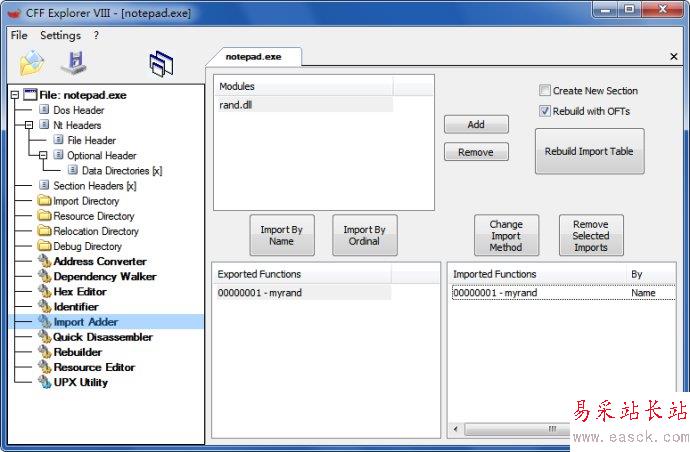690x452 pixels.
Task: Click the notepad.exe file window icon in tree
Action: (30, 94)
